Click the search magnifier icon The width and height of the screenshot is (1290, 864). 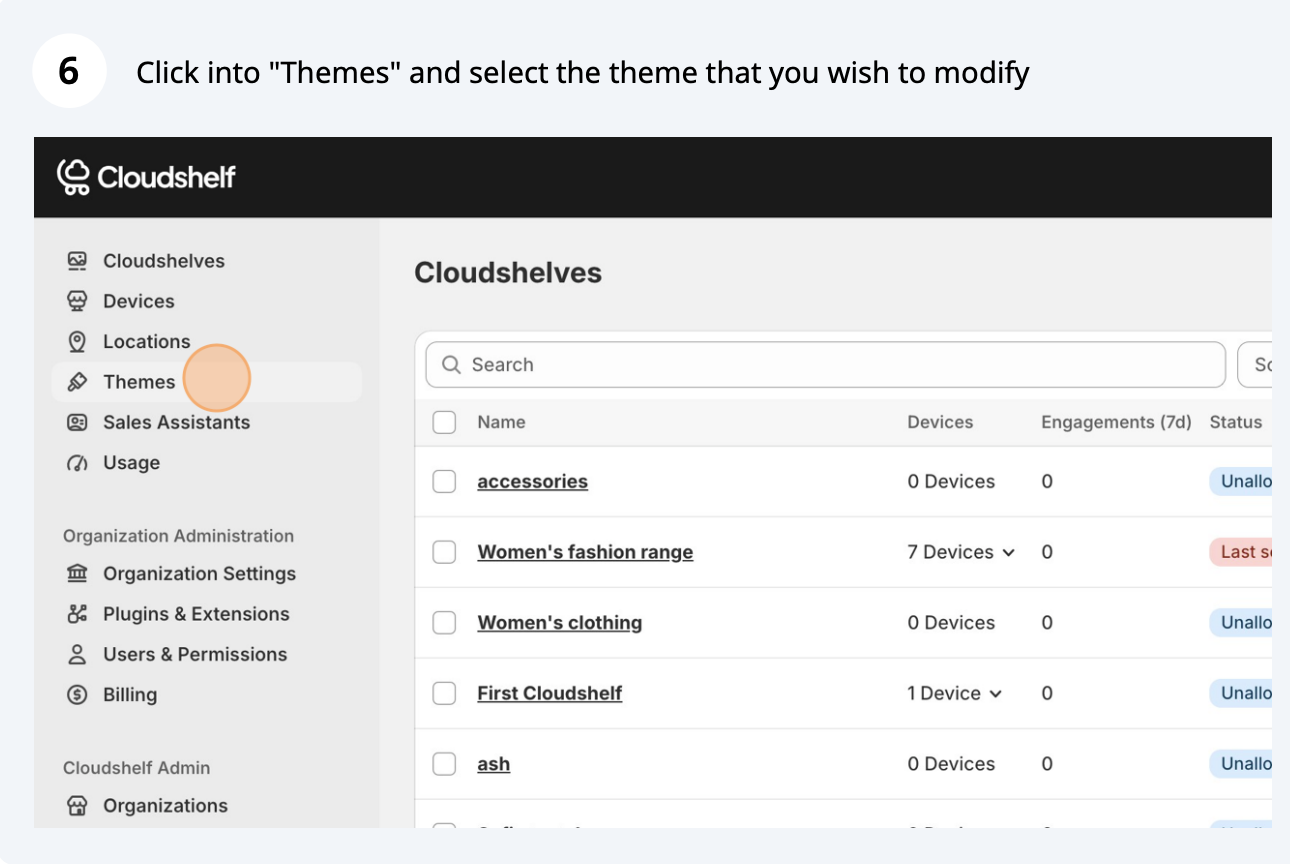(x=451, y=365)
